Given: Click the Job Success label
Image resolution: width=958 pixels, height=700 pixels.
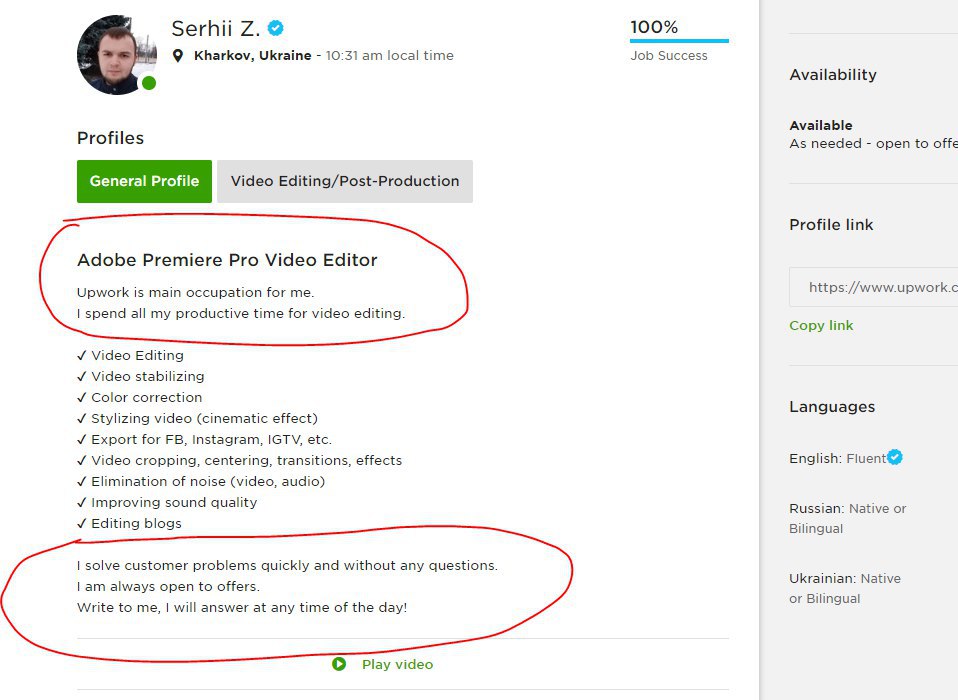Looking at the screenshot, I should click(x=669, y=56).
